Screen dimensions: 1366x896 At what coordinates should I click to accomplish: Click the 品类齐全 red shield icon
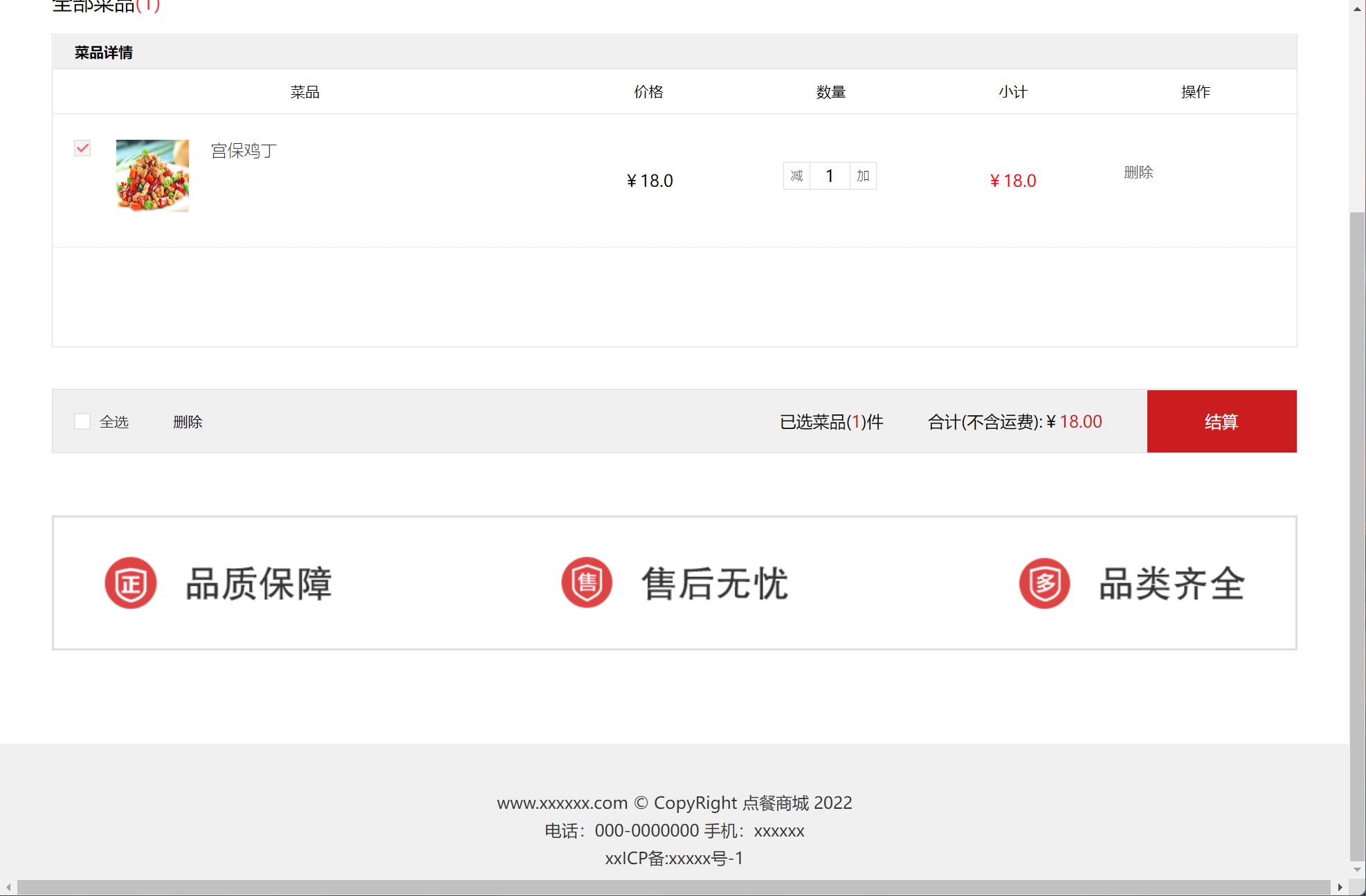click(1044, 583)
